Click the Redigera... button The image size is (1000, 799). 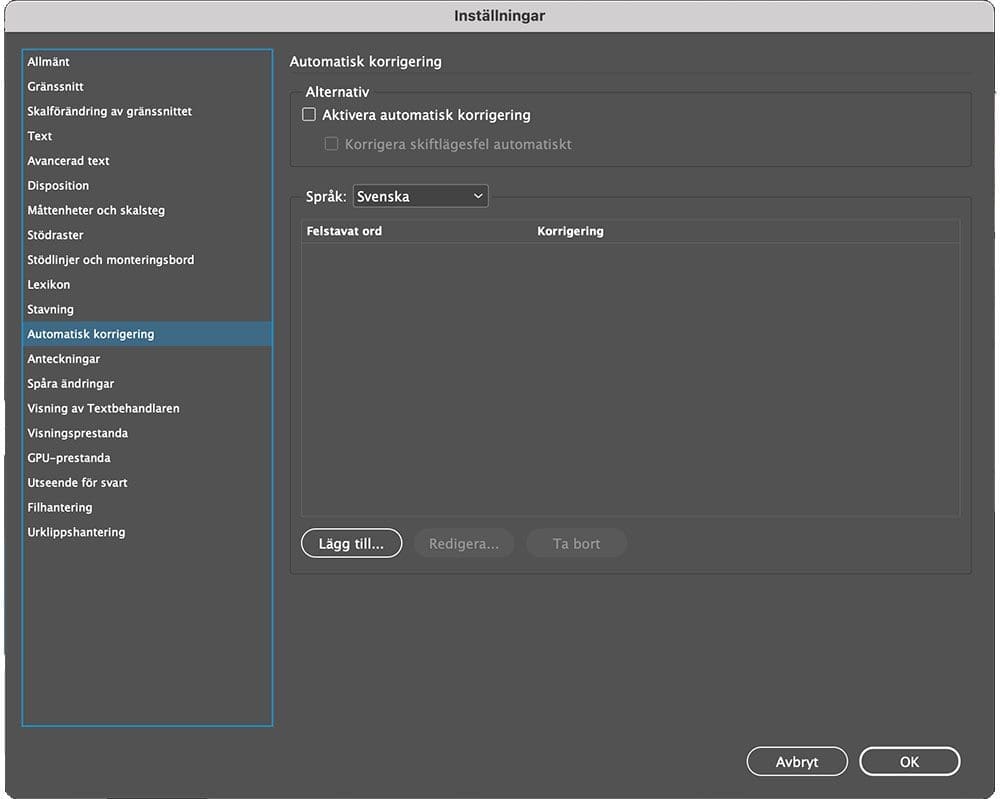(x=464, y=543)
